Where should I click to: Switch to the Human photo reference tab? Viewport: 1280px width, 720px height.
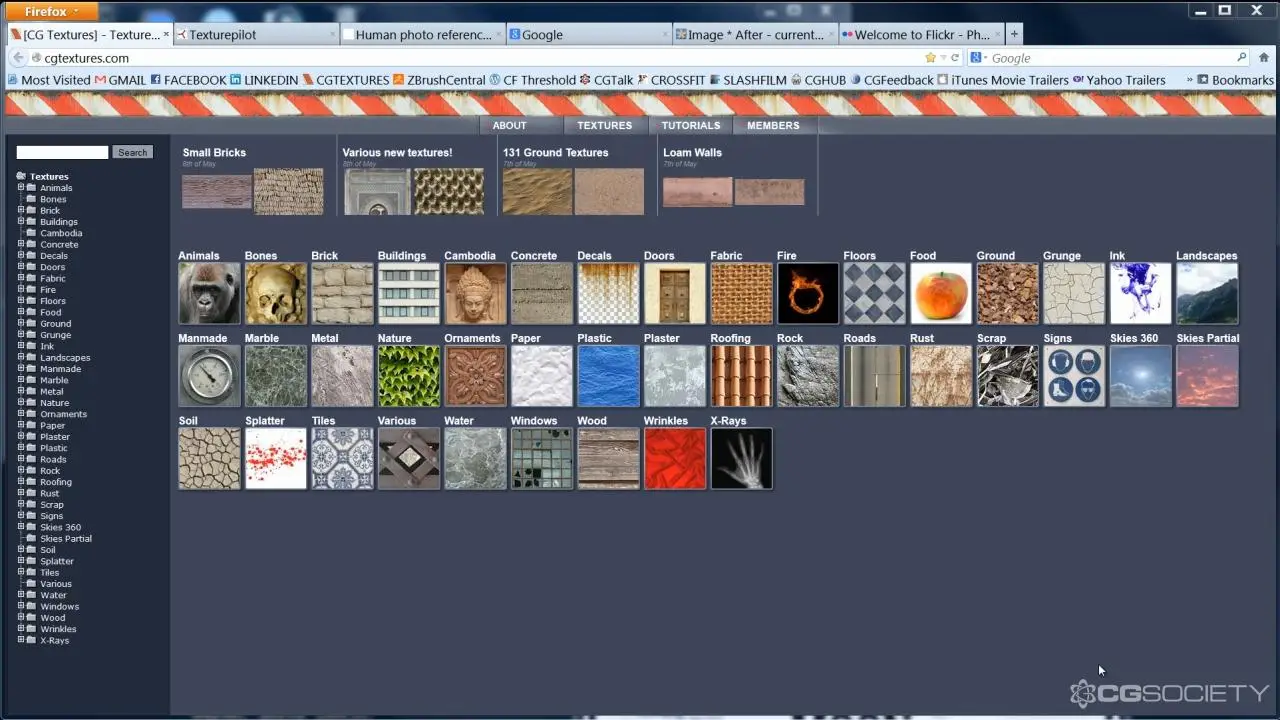[423, 34]
